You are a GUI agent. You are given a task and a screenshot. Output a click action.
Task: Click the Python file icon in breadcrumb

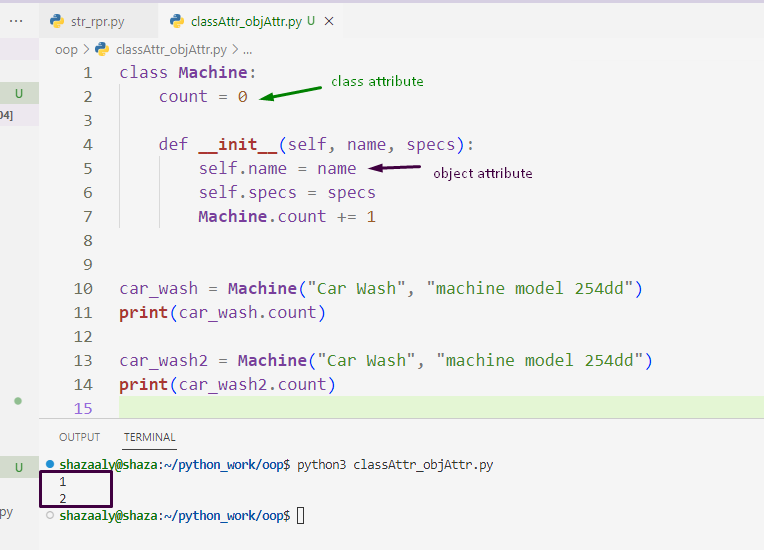tap(102, 49)
